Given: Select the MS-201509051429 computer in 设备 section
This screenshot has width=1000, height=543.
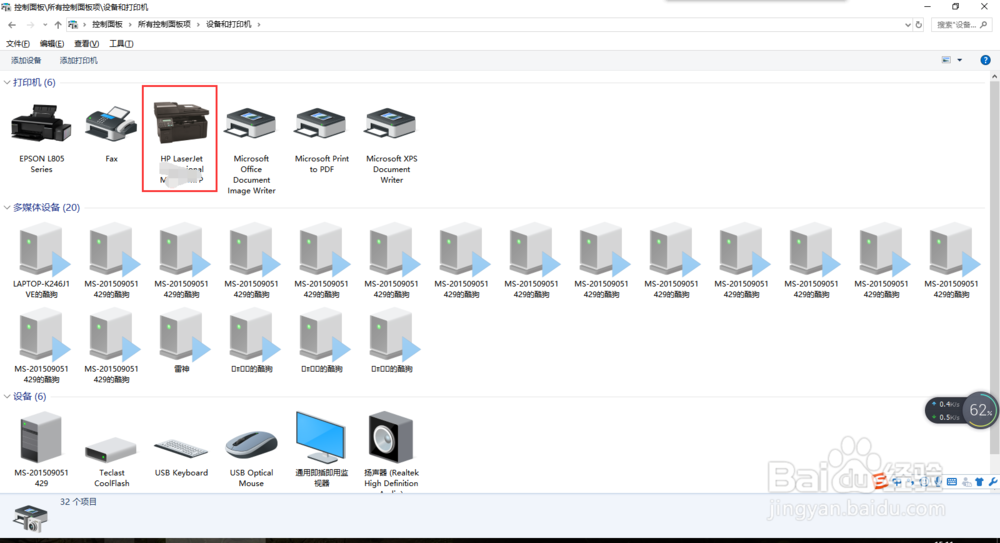Looking at the screenshot, I should click(41, 449).
